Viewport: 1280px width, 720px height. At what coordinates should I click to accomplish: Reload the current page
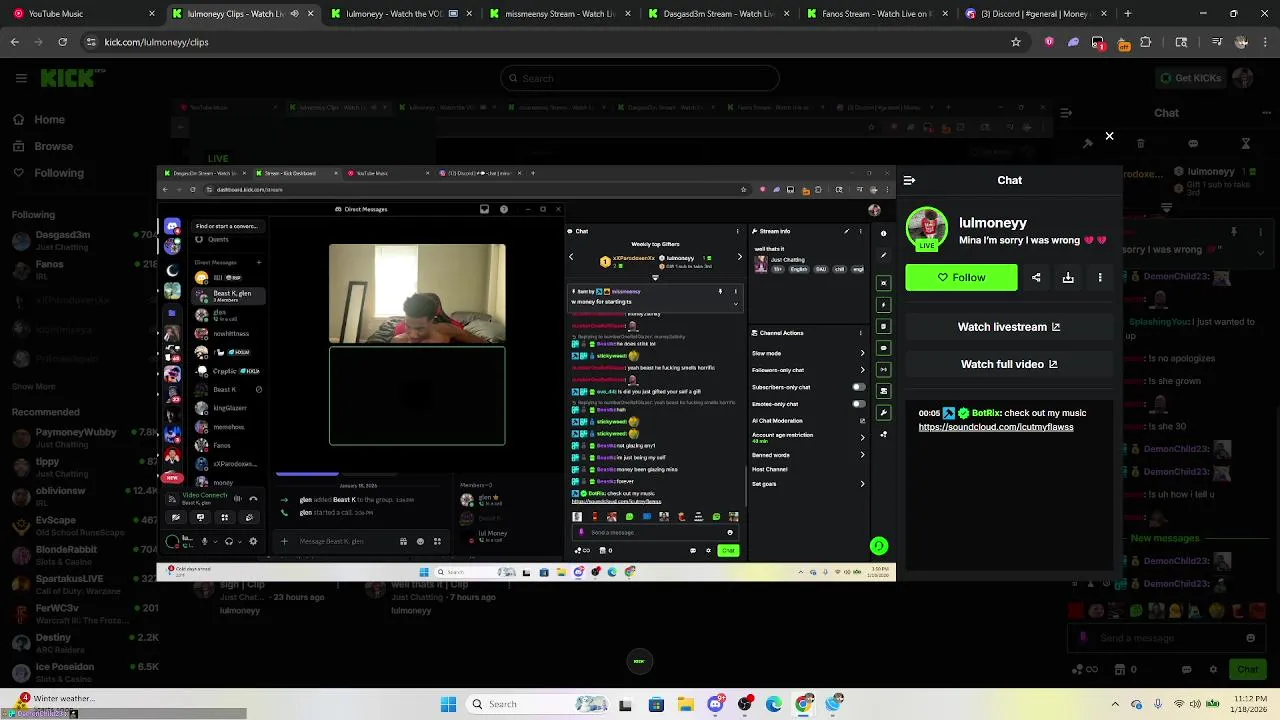(63, 42)
